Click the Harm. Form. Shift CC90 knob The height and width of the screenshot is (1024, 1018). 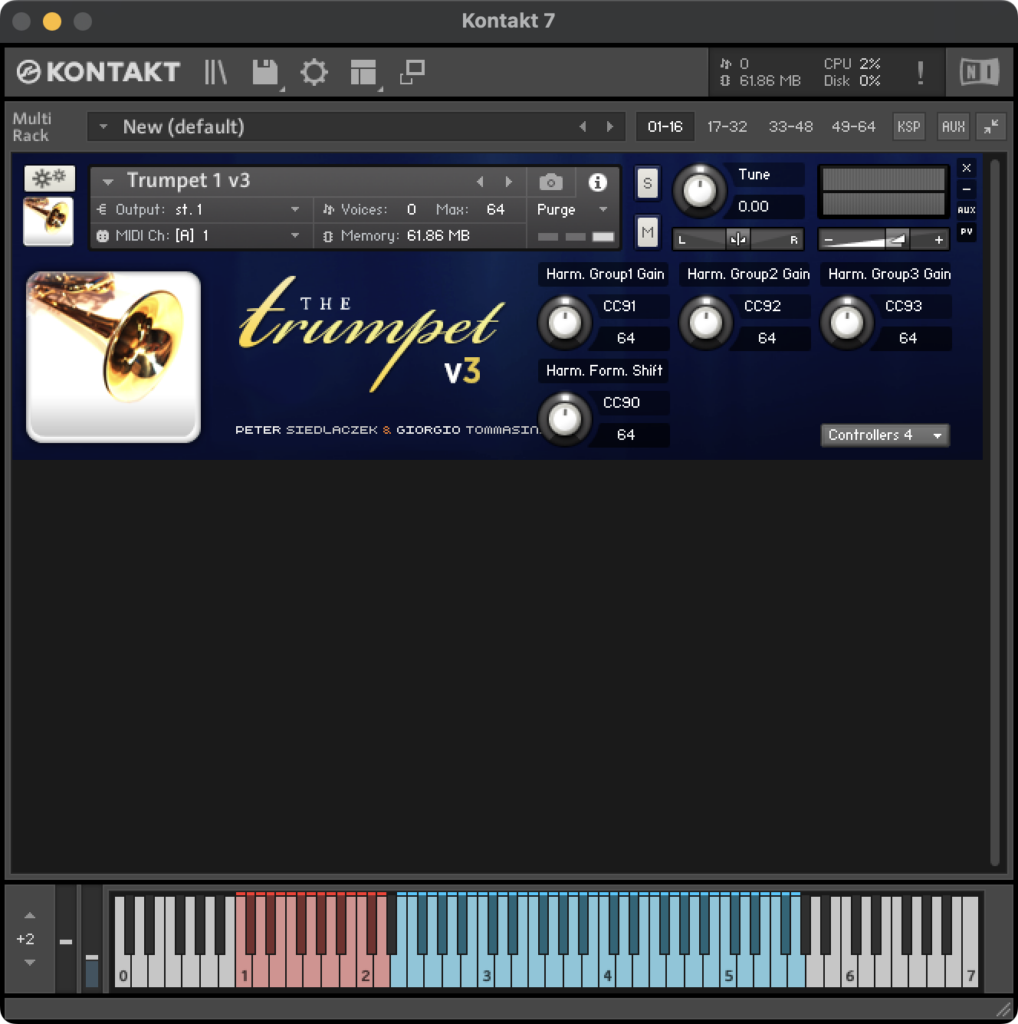(565, 419)
